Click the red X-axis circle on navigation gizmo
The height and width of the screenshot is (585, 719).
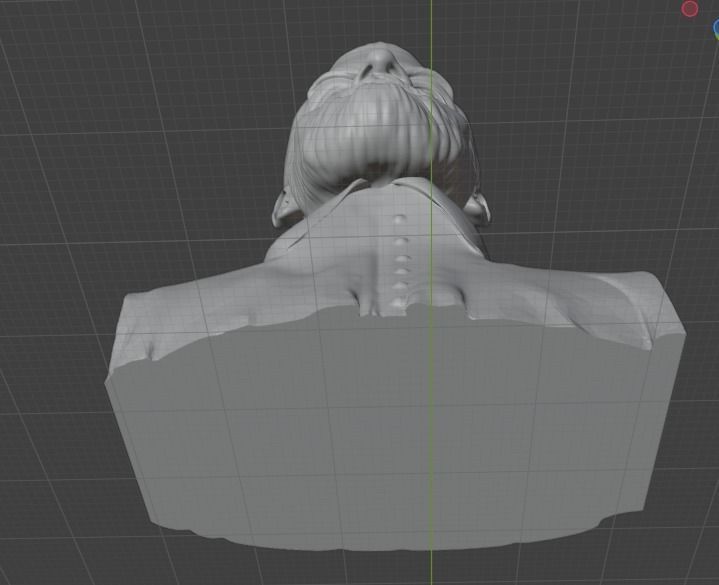coord(690,9)
